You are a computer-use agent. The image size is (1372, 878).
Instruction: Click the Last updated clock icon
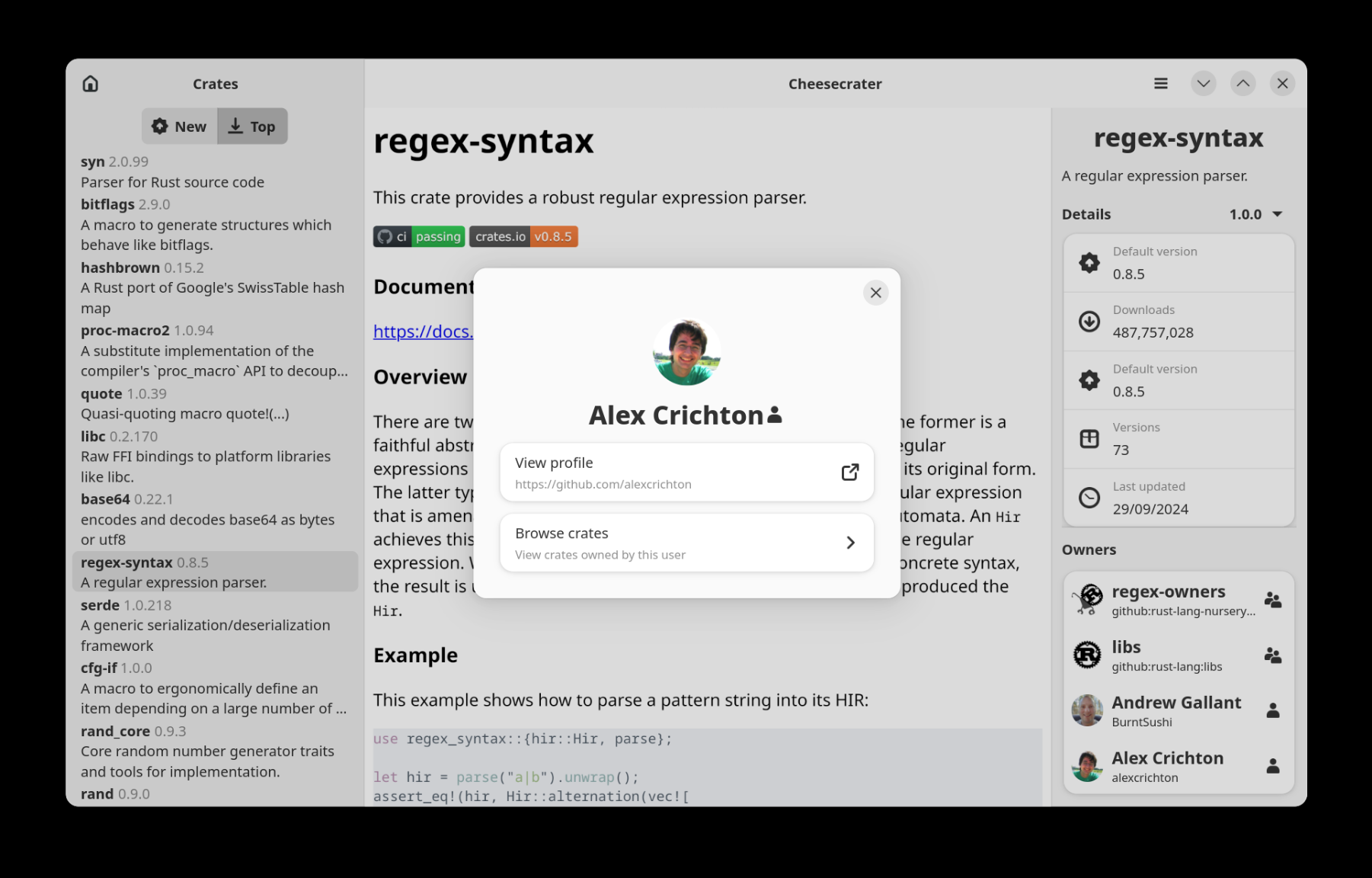1089,498
